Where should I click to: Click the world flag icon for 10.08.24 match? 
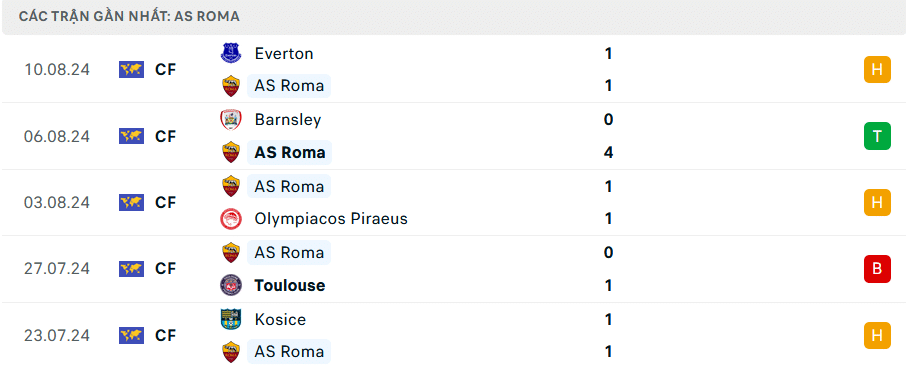point(132,70)
